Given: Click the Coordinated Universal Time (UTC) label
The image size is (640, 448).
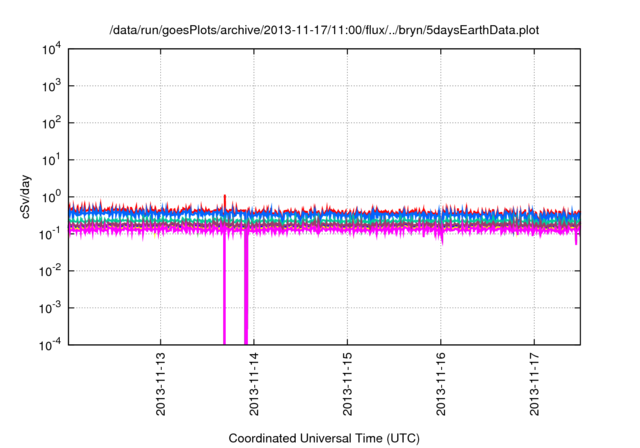Looking at the screenshot, I should coord(324,438).
